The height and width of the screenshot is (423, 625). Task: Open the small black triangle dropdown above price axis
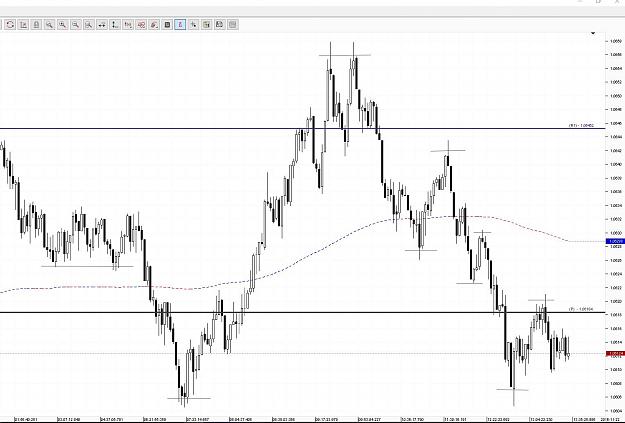click(593, 33)
